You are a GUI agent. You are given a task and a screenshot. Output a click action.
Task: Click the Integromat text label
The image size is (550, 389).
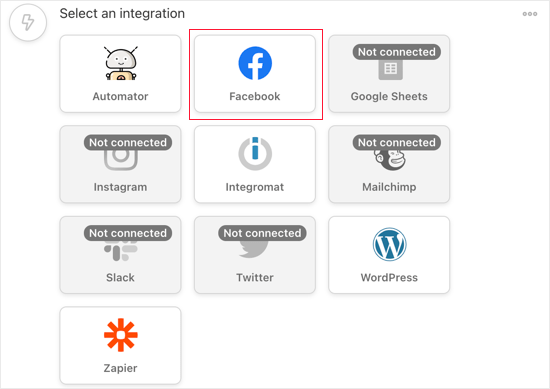click(255, 187)
